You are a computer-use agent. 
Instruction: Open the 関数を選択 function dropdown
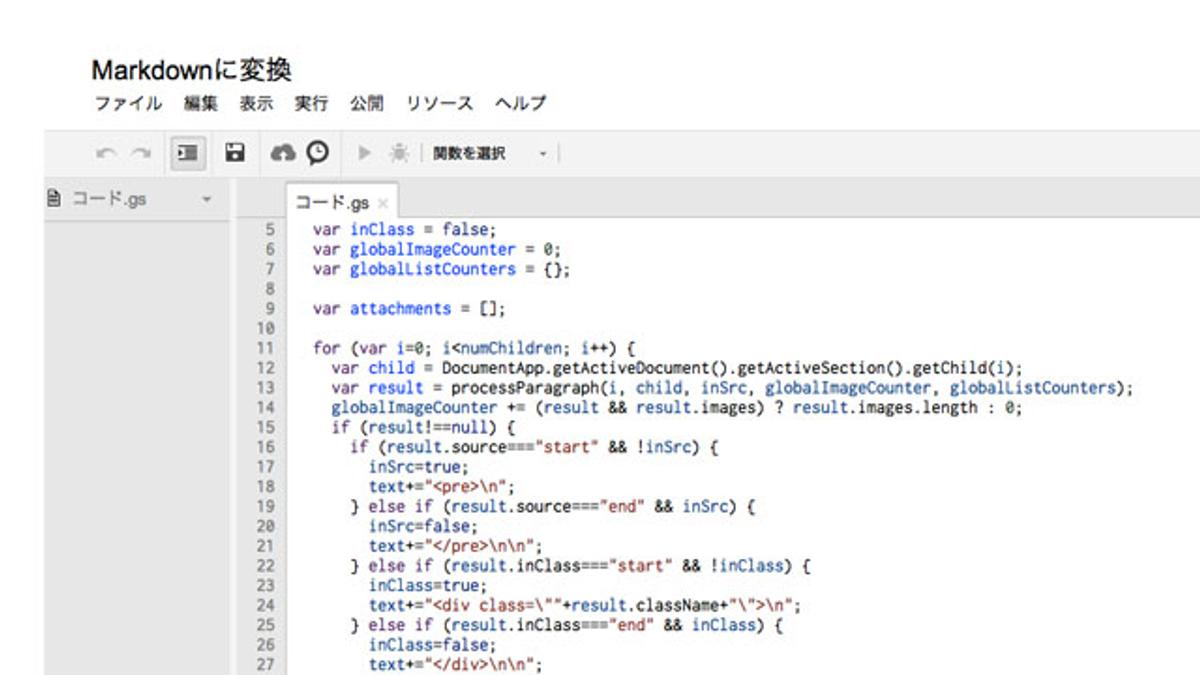[489, 153]
